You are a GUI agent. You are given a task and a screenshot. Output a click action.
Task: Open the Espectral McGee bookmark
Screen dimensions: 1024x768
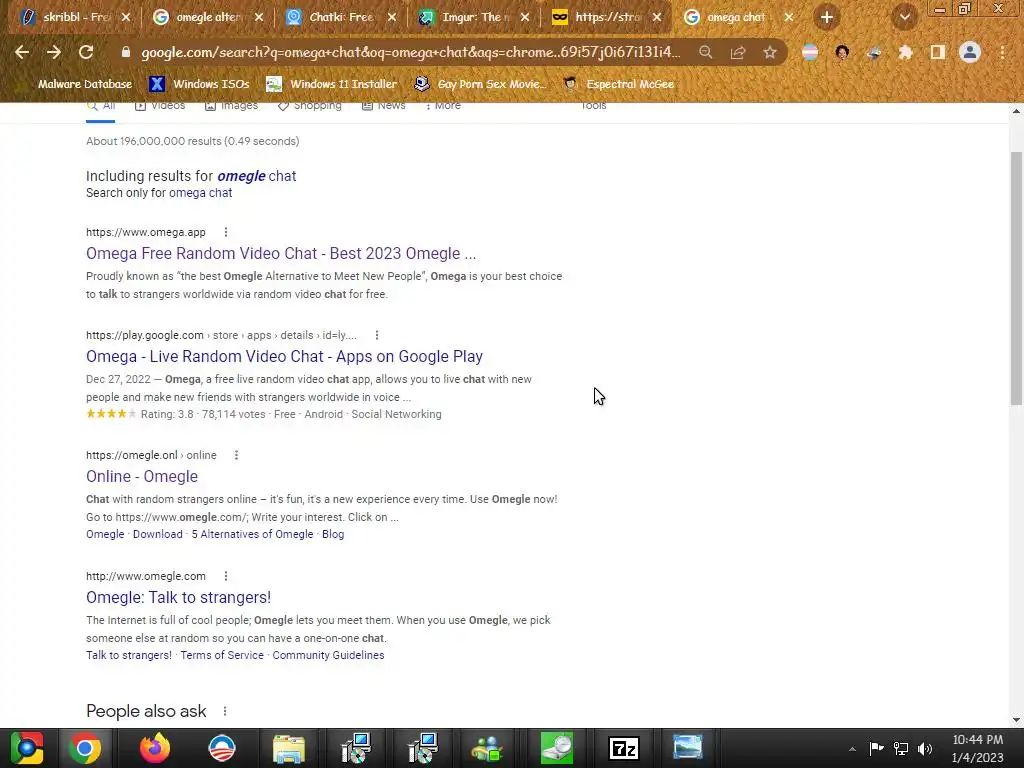[619, 84]
